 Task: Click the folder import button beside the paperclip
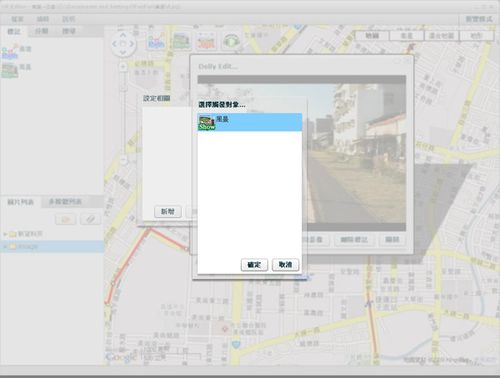(66, 219)
